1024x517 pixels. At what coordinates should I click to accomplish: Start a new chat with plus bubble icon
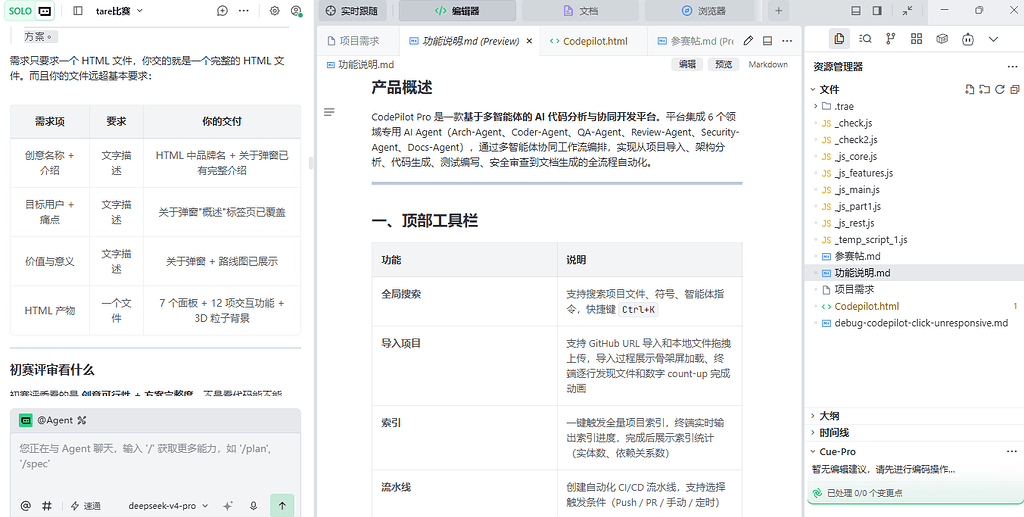(223, 10)
